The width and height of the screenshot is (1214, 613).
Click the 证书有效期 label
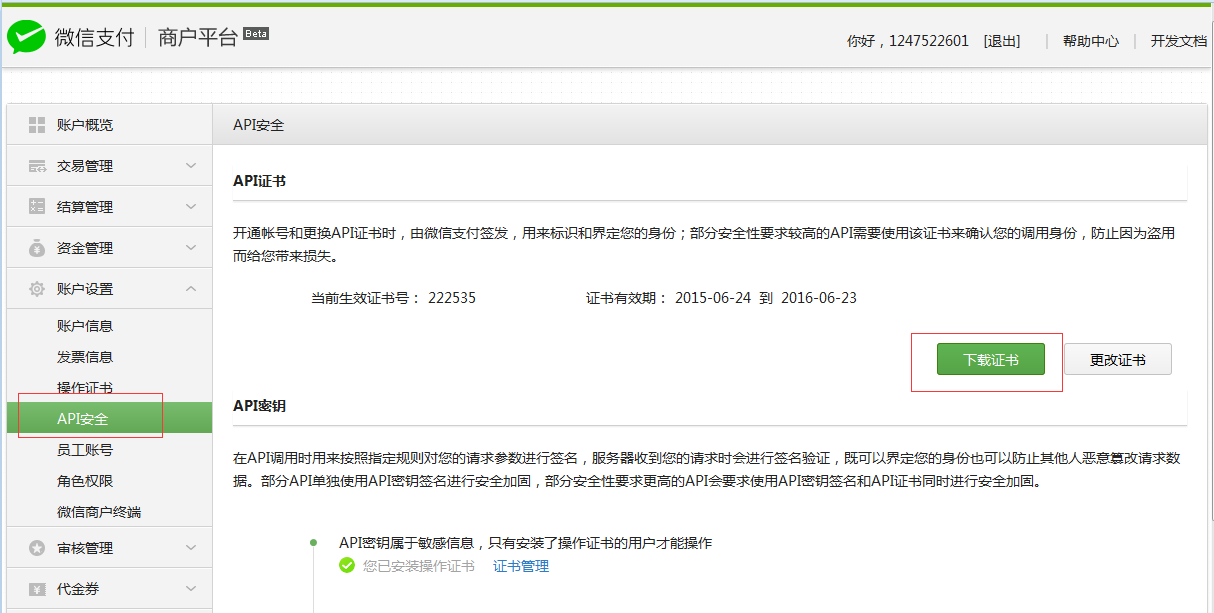626,298
